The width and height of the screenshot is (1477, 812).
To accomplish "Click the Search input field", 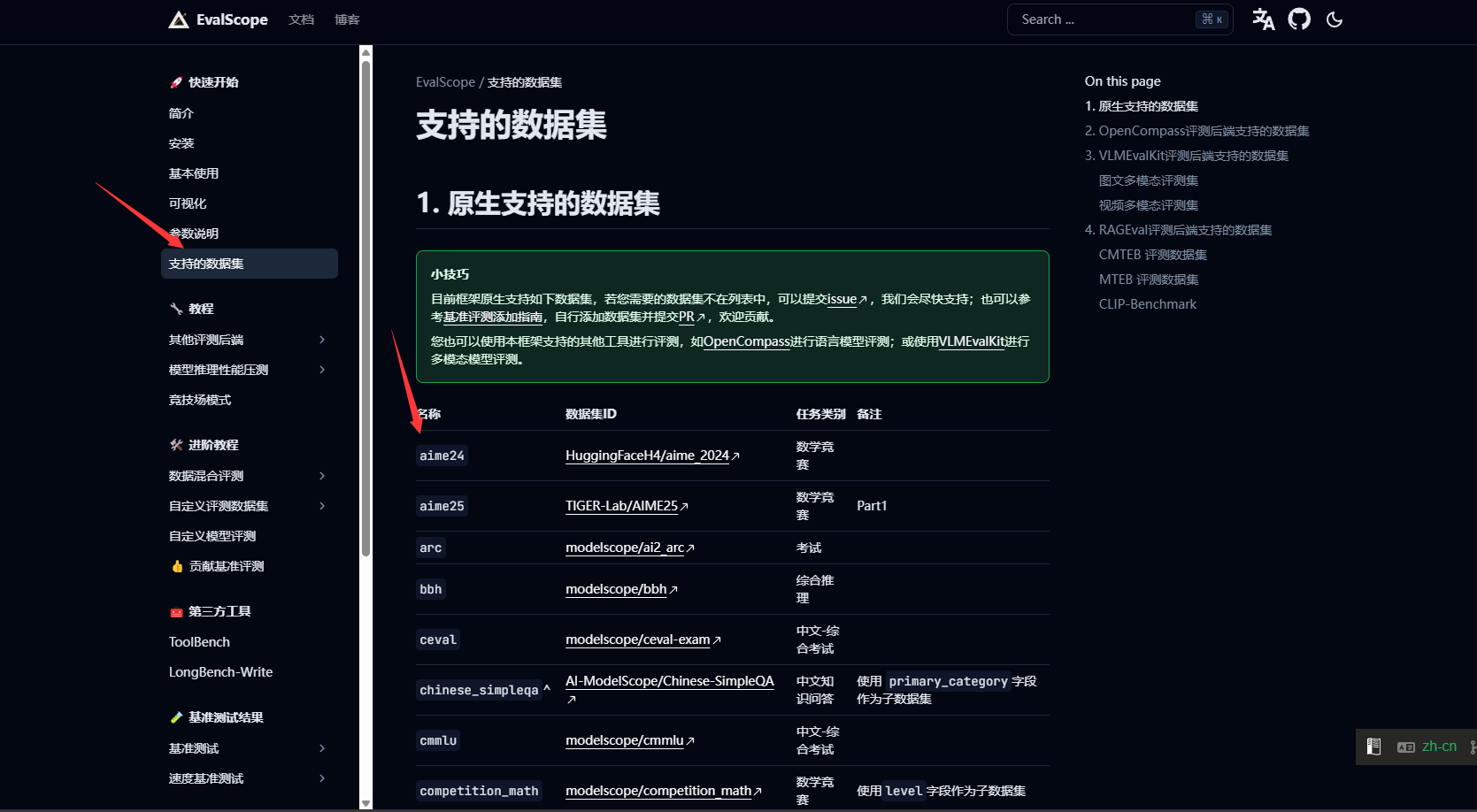I will click(1106, 19).
